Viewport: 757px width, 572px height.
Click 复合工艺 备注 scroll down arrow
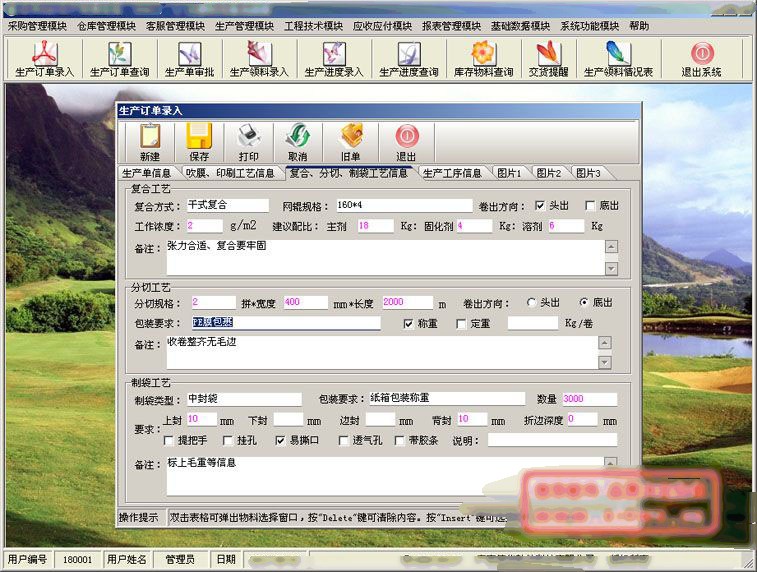pyautogui.click(x=611, y=268)
